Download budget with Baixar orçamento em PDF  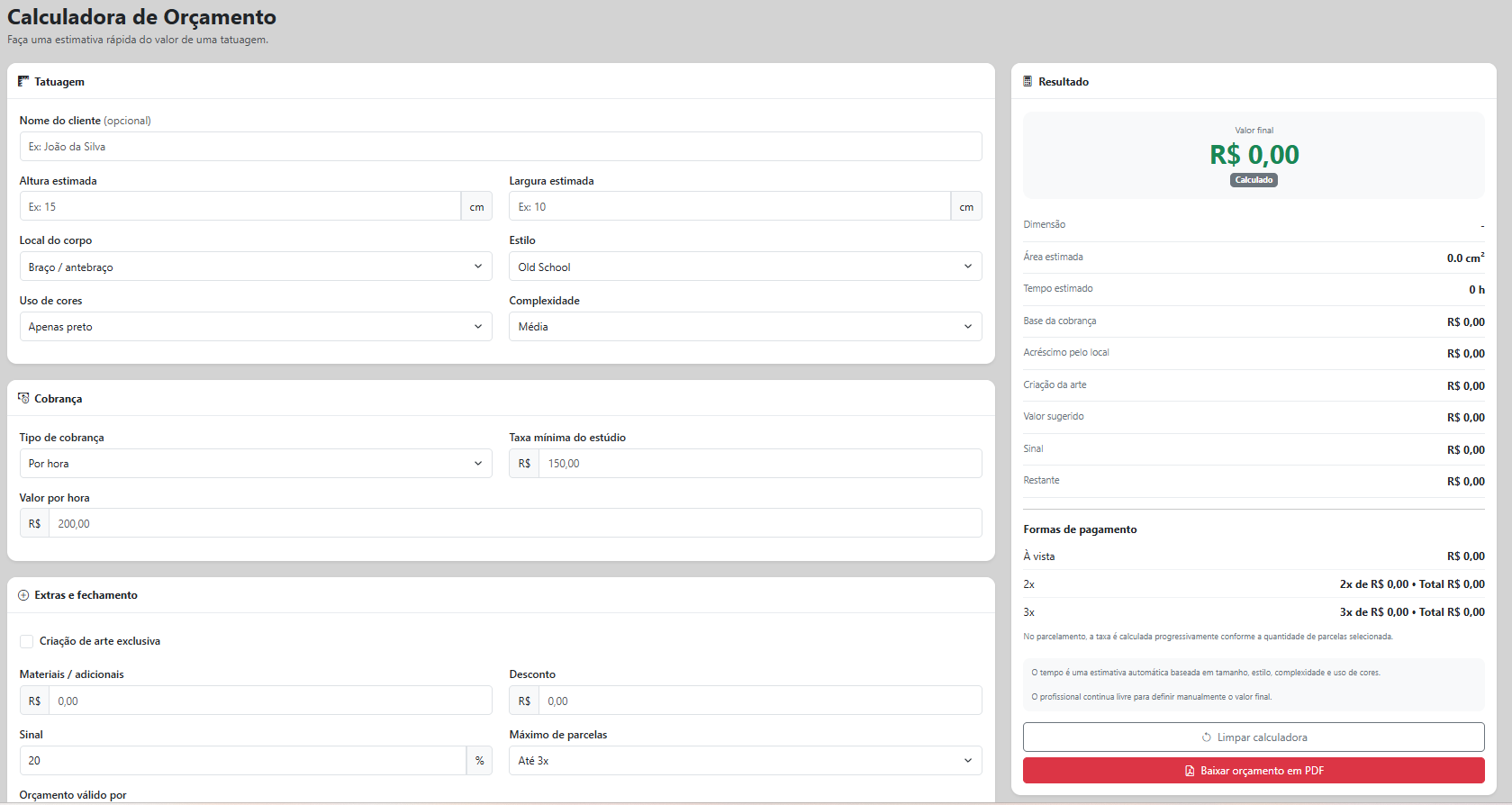[1254, 771]
